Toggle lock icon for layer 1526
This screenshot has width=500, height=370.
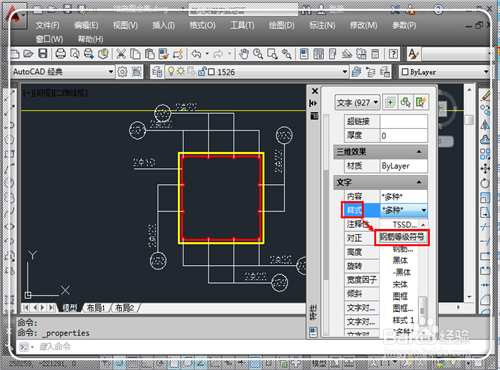pyautogui.click(x=201, y=71)
